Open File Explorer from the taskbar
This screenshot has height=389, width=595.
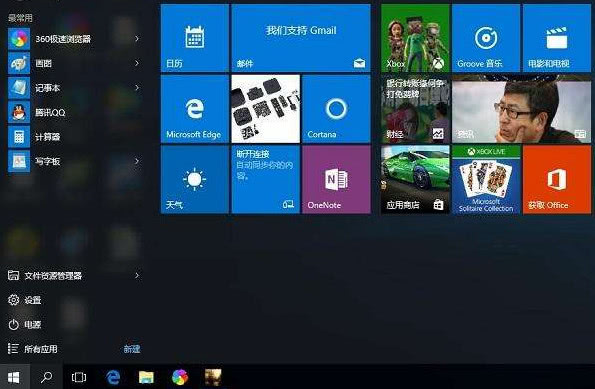click(x=146, y=377)
